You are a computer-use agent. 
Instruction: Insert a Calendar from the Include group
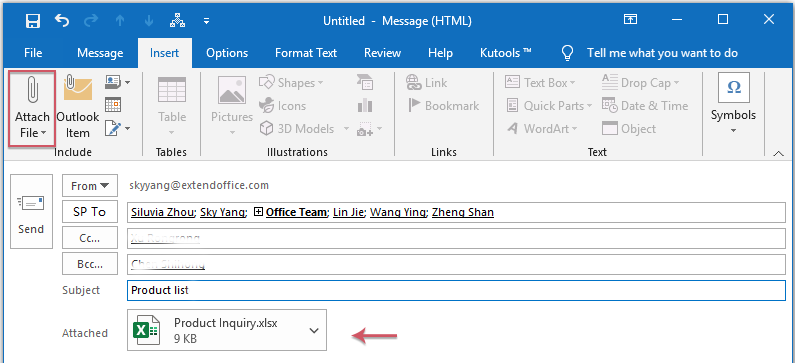113,105
